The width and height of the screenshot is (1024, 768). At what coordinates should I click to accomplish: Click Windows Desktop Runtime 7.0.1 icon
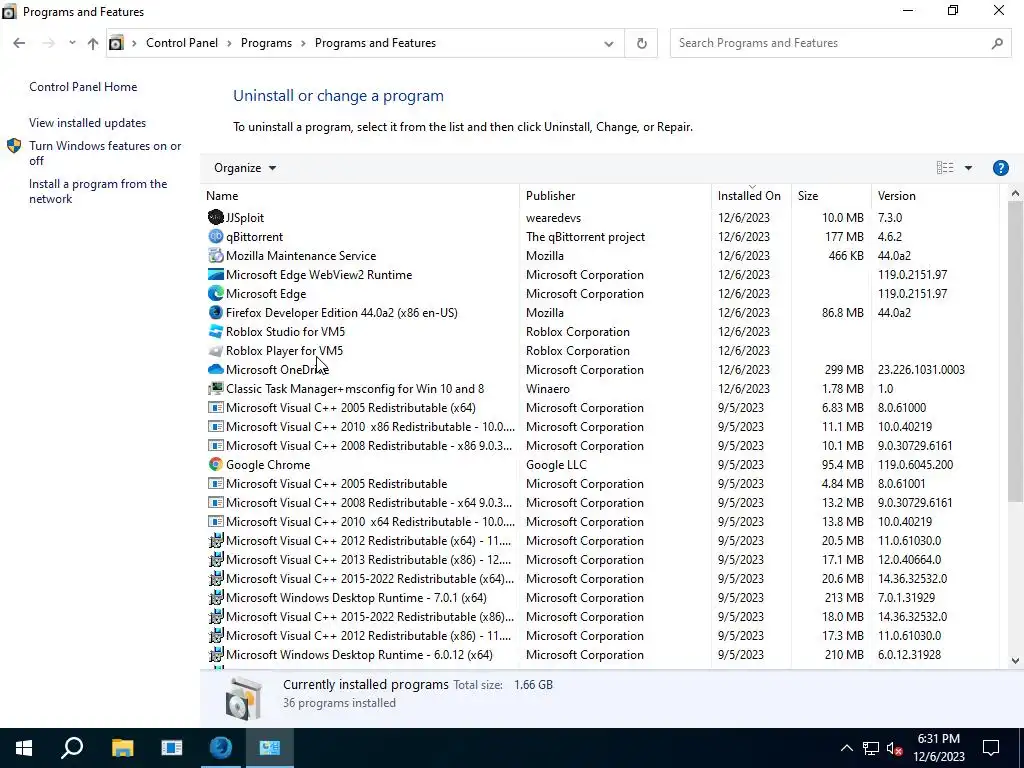pyautogui.click(x=216, y=598)
